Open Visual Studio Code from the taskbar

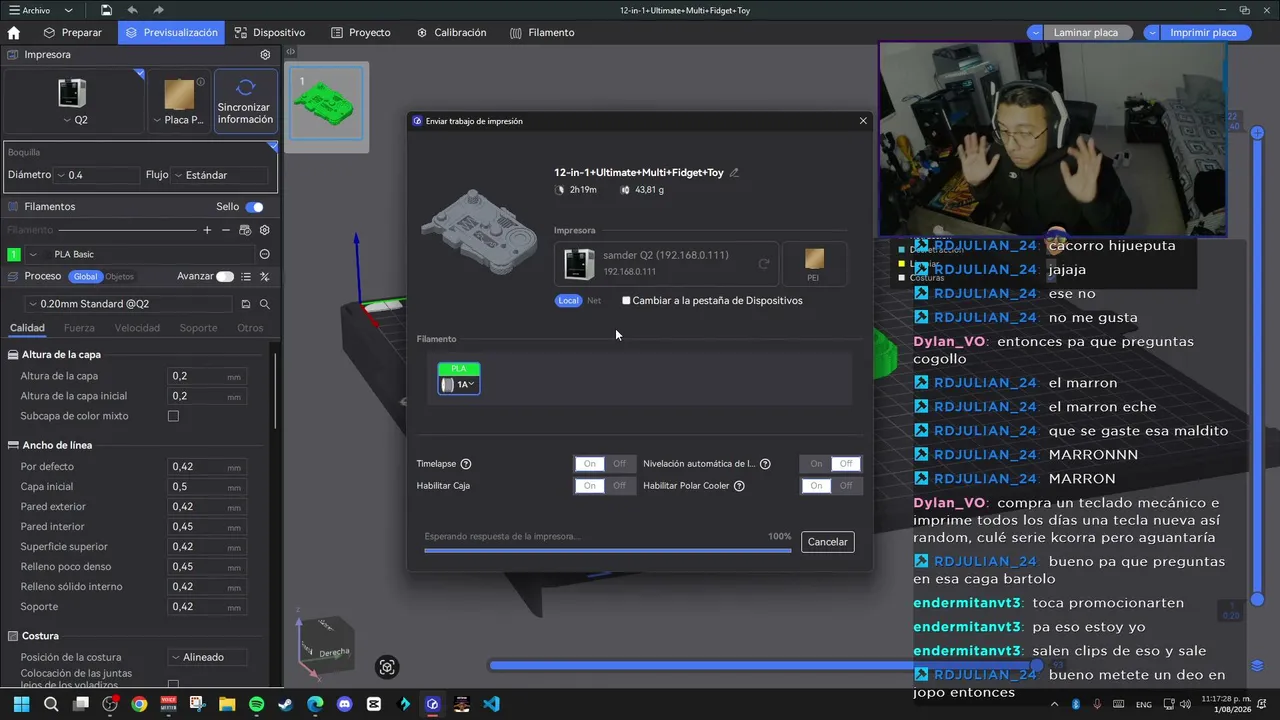click(x=491, y=704)
